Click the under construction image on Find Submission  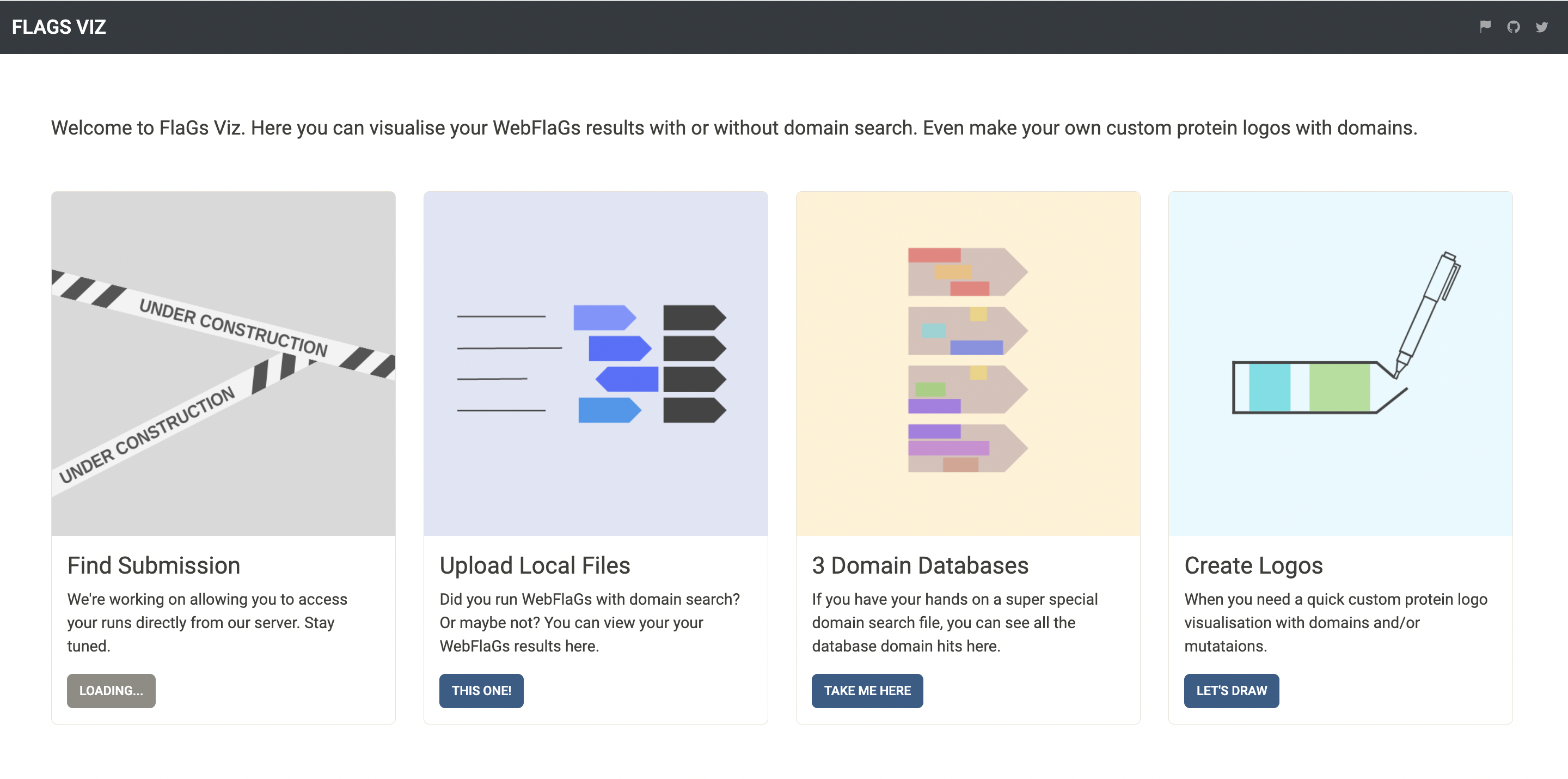222,362
